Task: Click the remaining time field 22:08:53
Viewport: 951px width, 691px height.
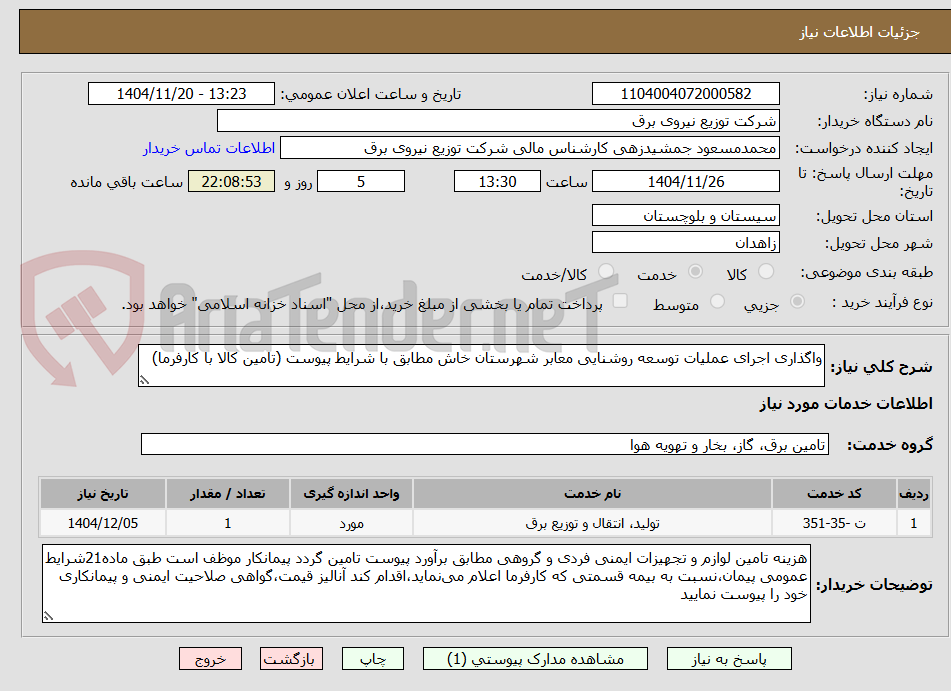Action: pos(231,181)
